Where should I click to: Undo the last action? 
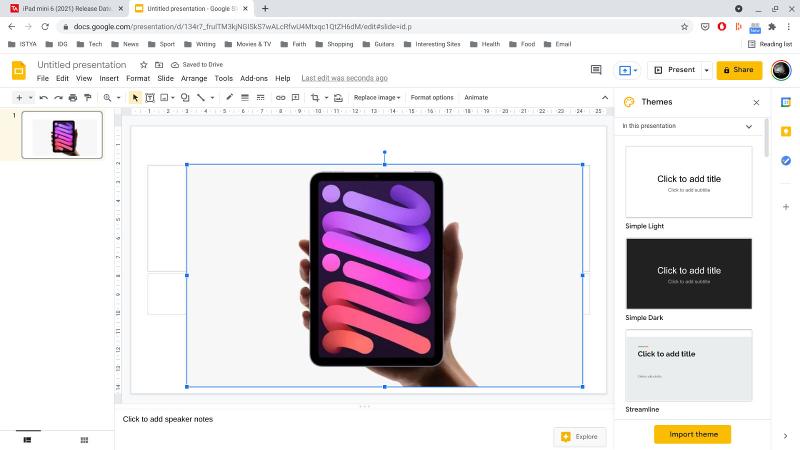pyautogui.click(x=44, y=97)
